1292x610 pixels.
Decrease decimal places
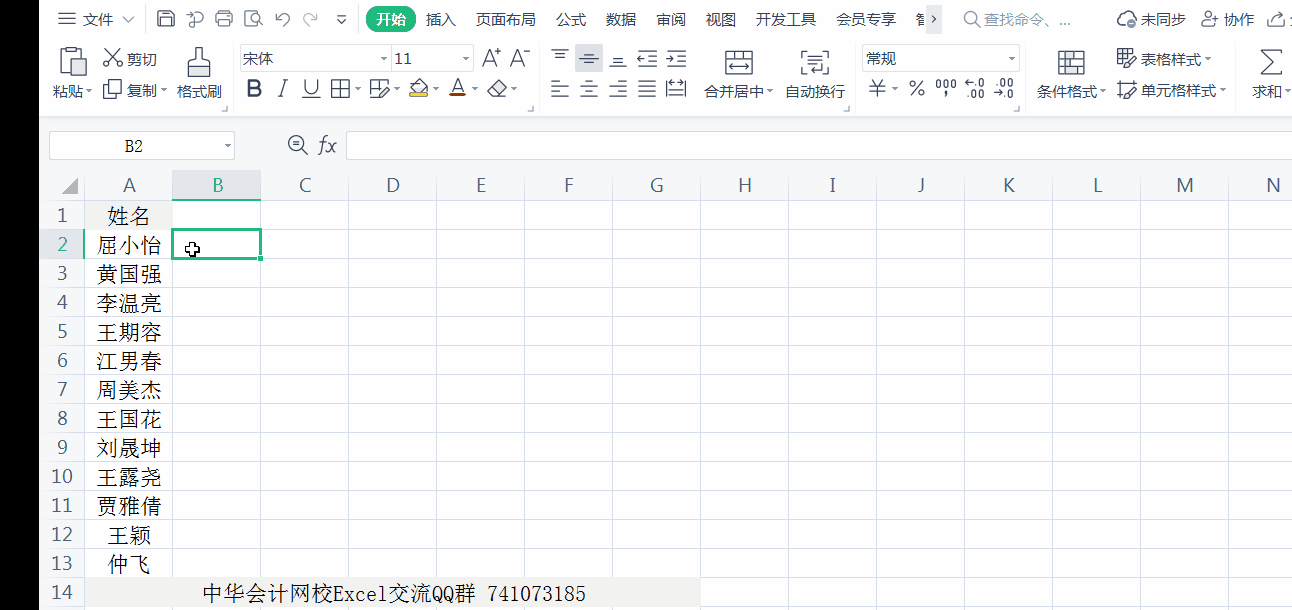coord(1004,89)
